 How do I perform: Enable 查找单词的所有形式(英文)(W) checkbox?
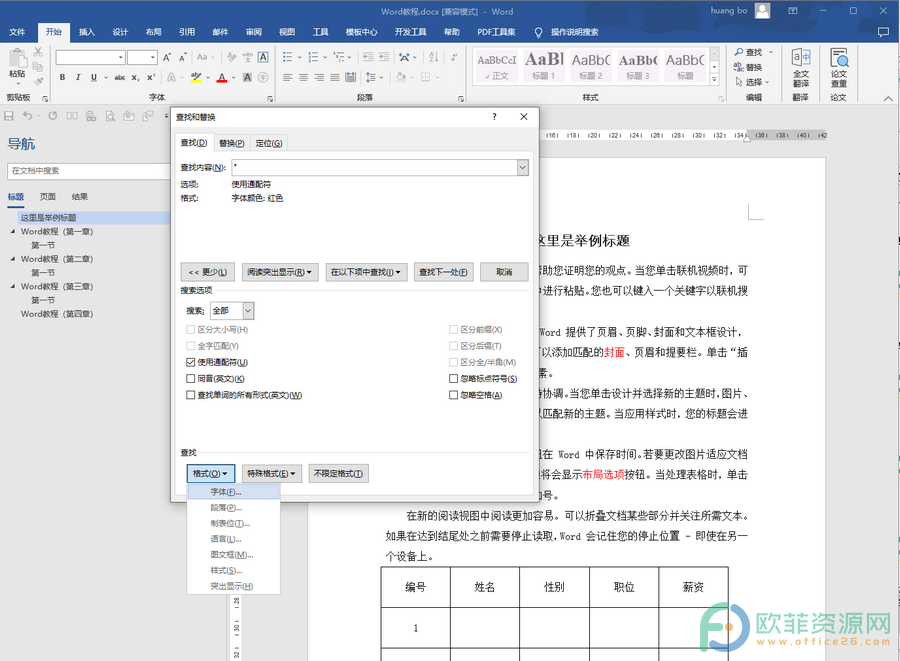tap(191, 395)
